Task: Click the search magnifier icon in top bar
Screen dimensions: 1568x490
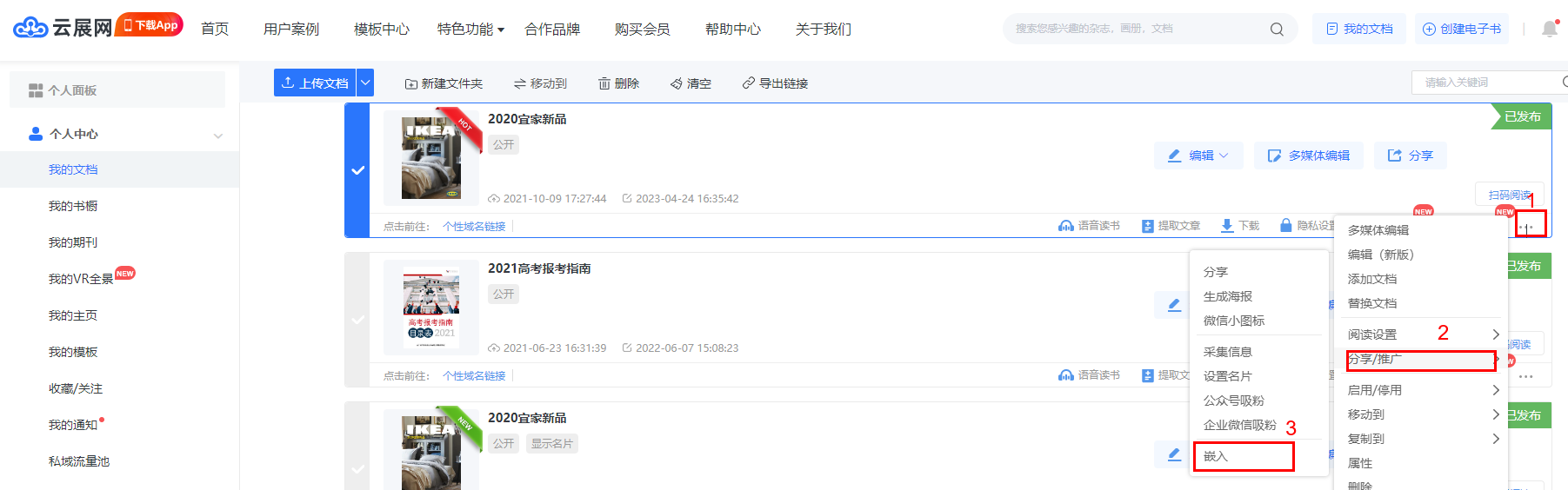Action: (1276, 30)
